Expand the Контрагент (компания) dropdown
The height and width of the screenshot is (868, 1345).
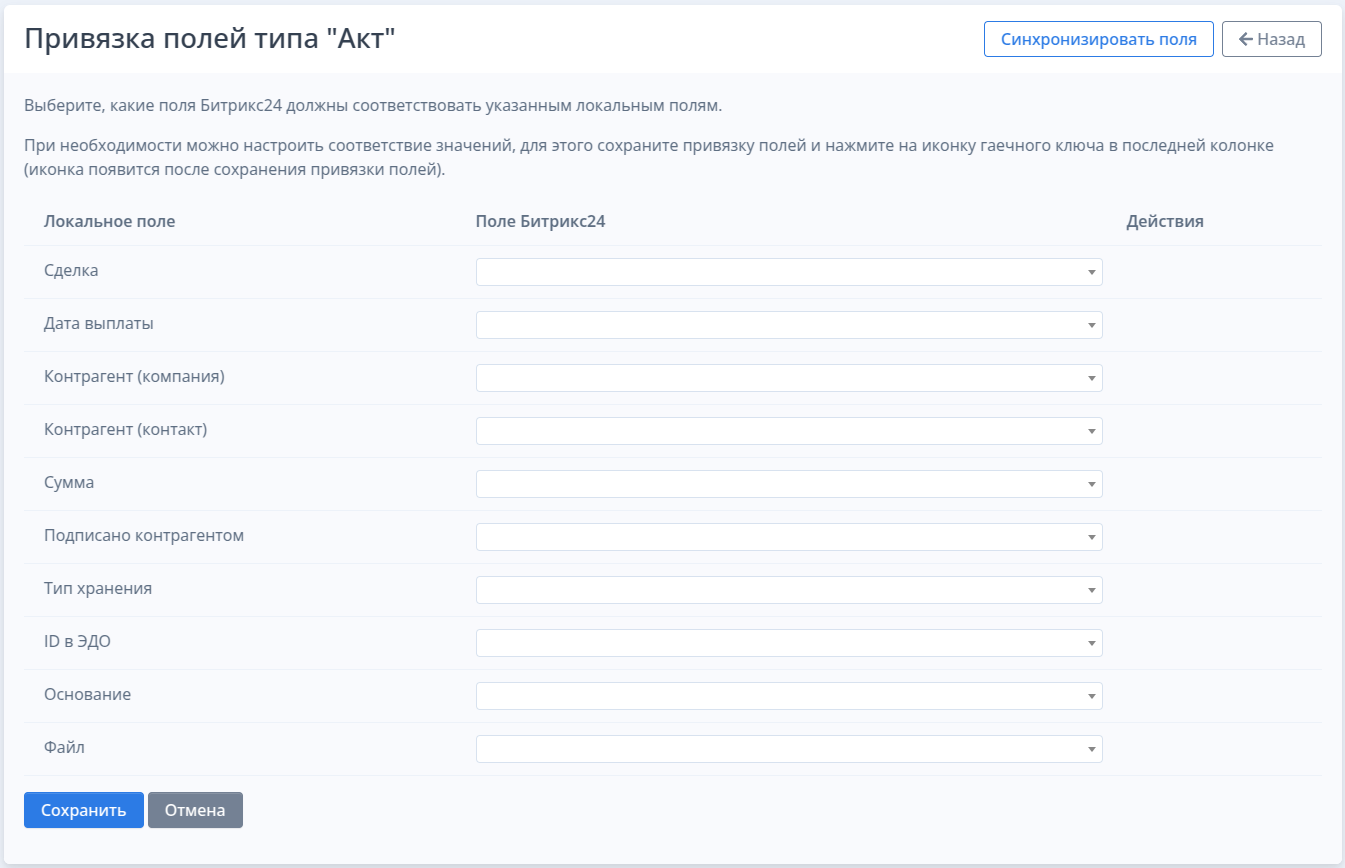pos(789,378)
